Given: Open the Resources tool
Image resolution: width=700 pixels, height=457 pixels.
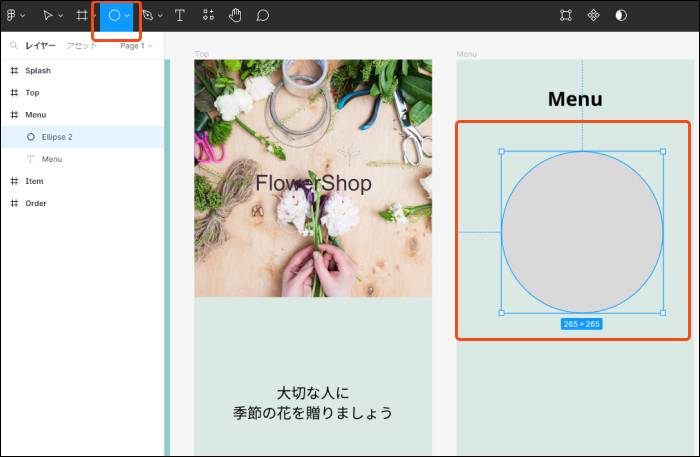Looking at the screenshot, I should (x=208, y=16).
